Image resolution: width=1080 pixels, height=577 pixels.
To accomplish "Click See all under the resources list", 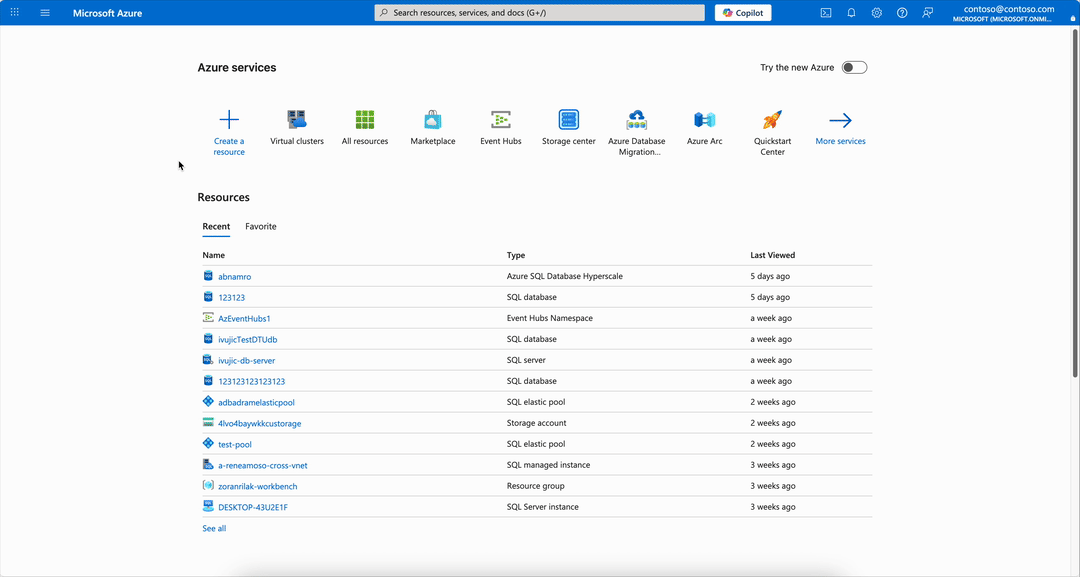I will pyautogui.click(x=213, y=527).
